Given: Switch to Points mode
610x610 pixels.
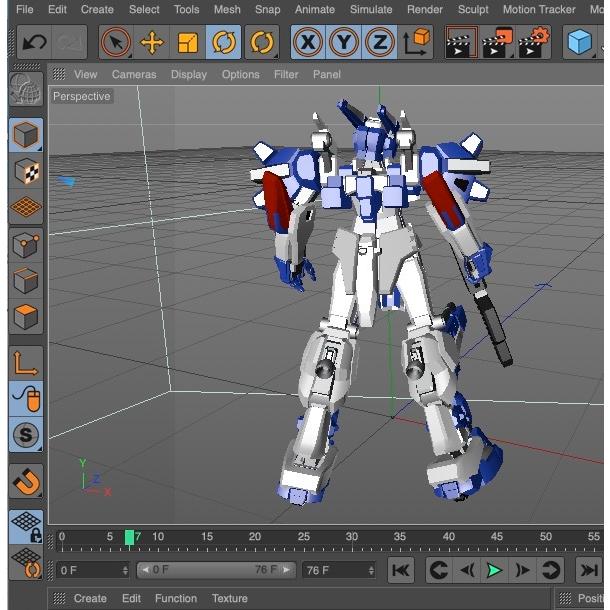Looking at the screenshot, I should point(26,245).
